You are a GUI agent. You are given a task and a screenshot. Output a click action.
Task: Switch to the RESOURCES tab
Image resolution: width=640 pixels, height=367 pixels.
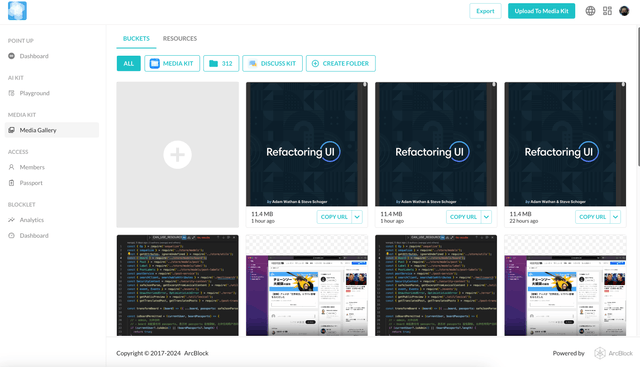click(180, 38)
